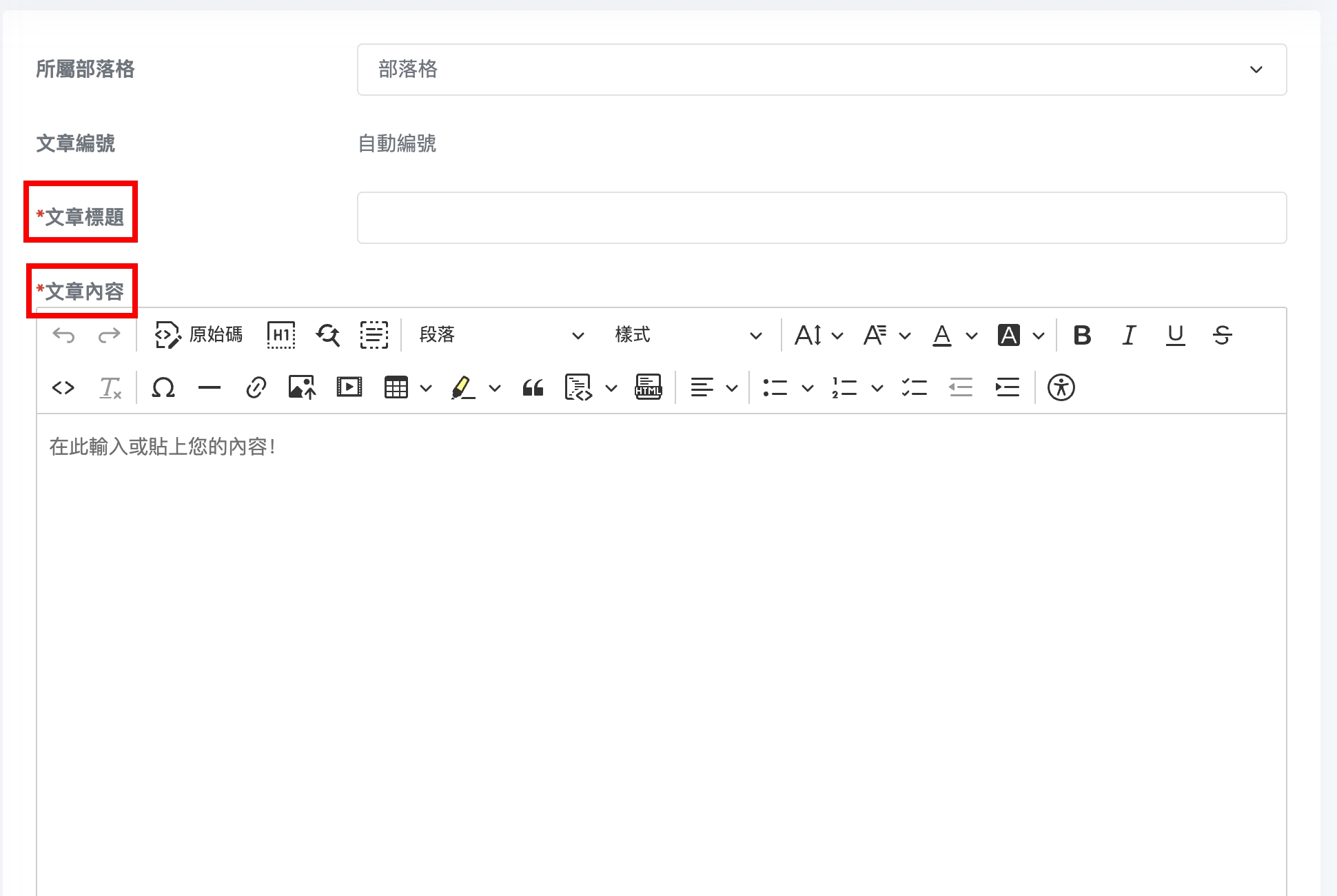
Task: Toggle bold formatting
Action: coord(1082,335)
